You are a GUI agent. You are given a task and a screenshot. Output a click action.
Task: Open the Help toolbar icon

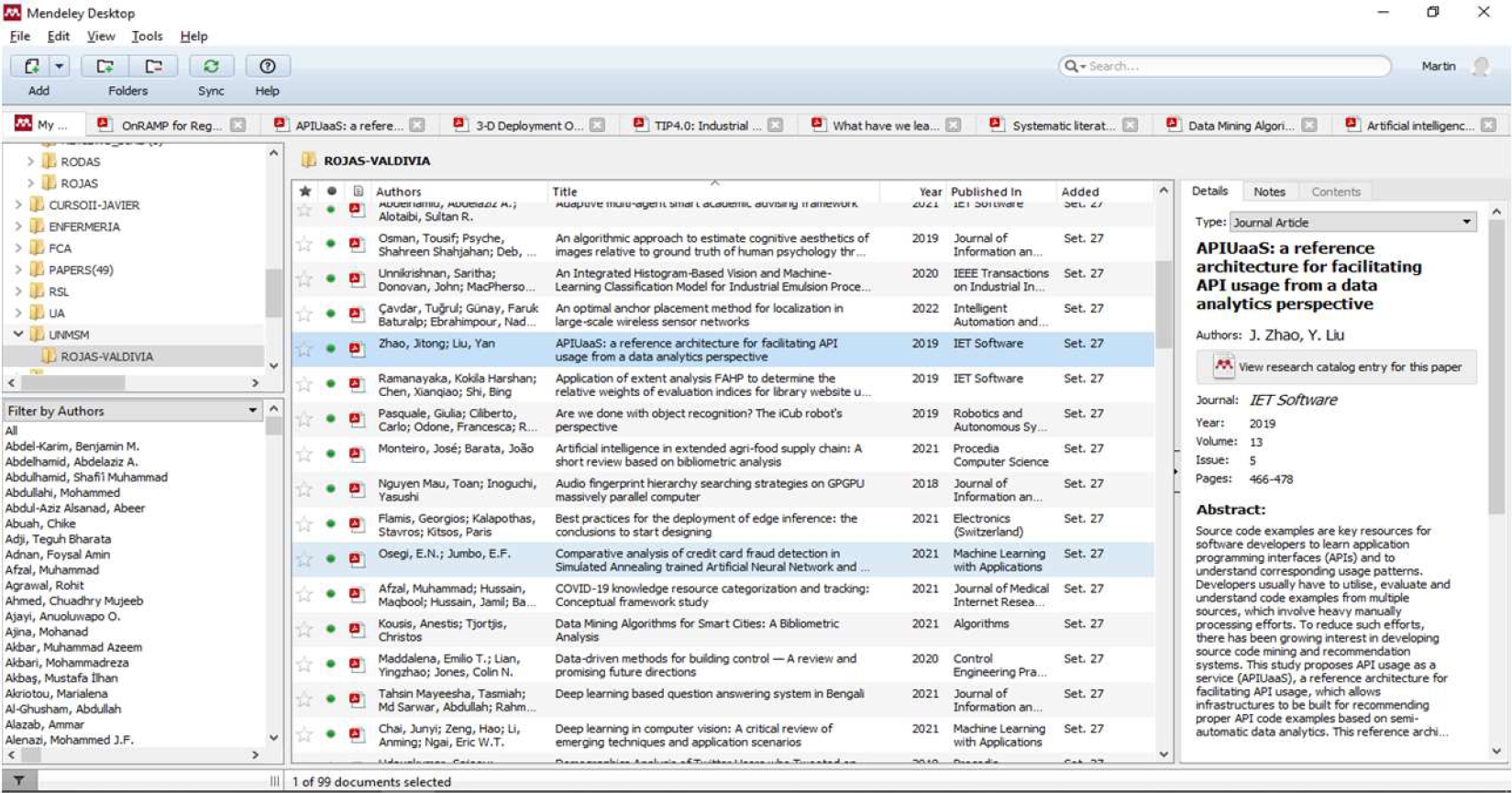tap(267, 66)
